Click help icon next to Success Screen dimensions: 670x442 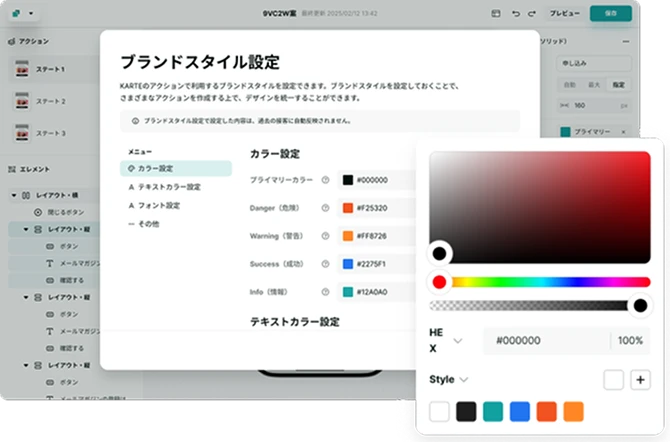click(325, 264)
